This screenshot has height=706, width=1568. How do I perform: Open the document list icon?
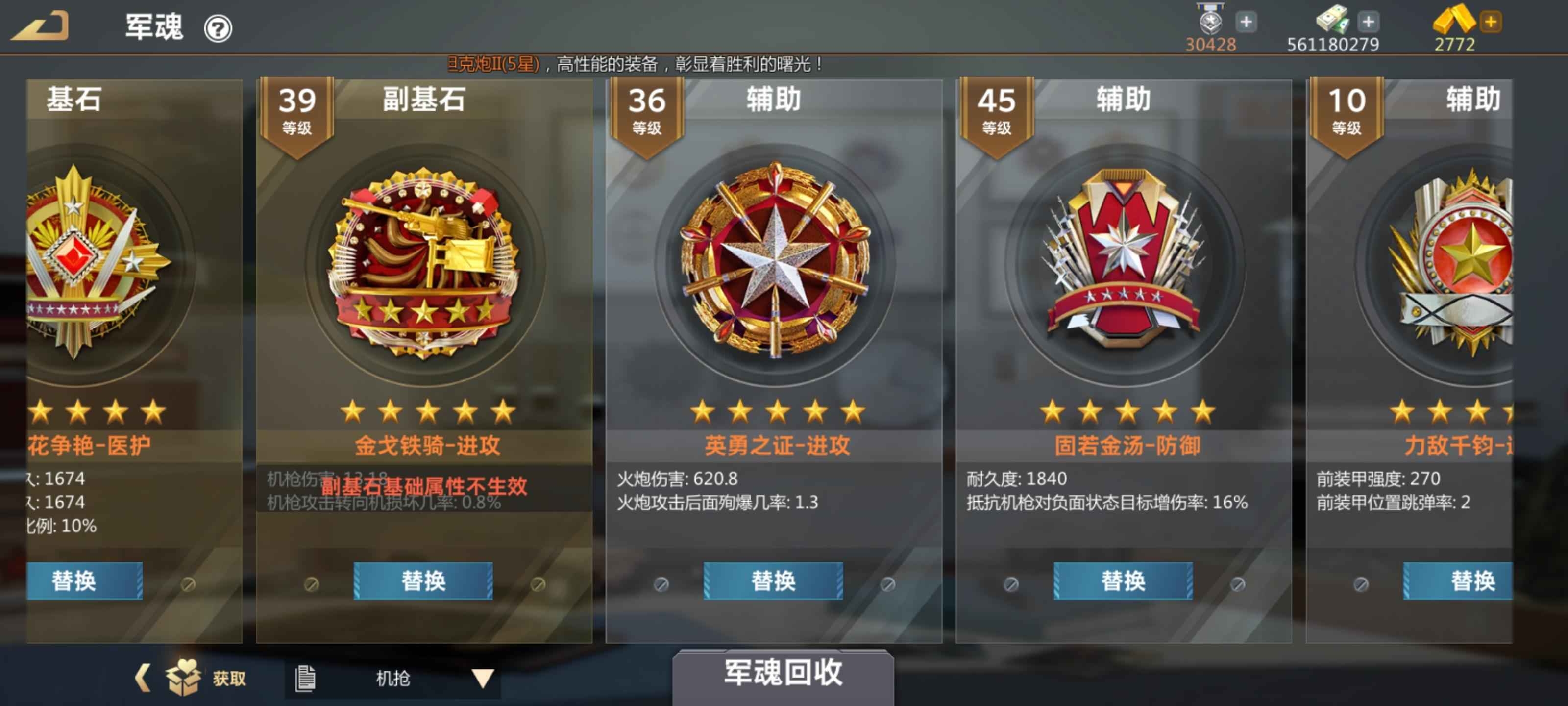305,678
